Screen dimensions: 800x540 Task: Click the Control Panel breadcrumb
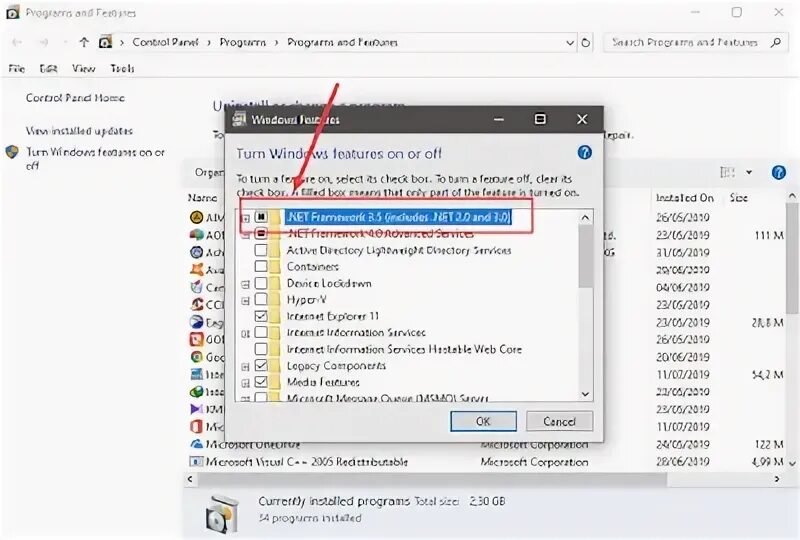(x=165, y=42)
